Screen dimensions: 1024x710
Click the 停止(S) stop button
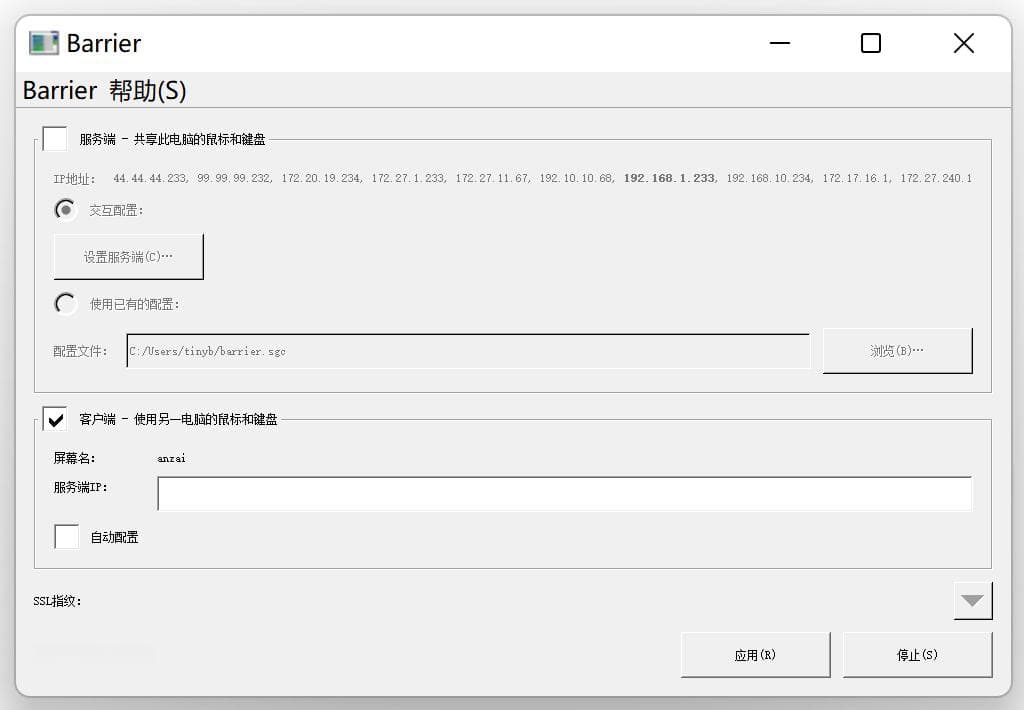tap(918, 654)
